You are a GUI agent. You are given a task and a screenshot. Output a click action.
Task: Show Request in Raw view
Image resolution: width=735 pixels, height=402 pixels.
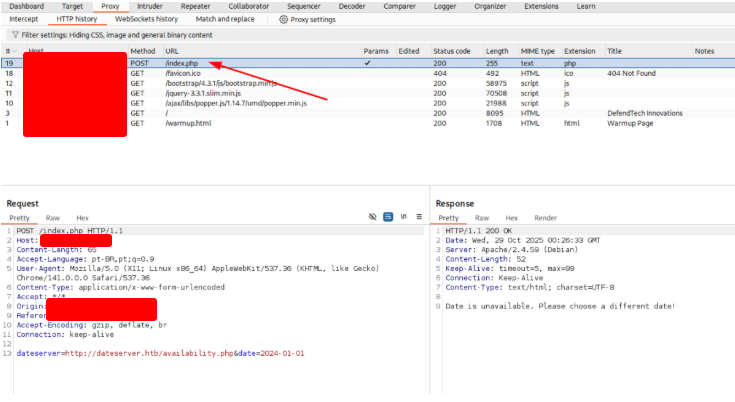52,217
